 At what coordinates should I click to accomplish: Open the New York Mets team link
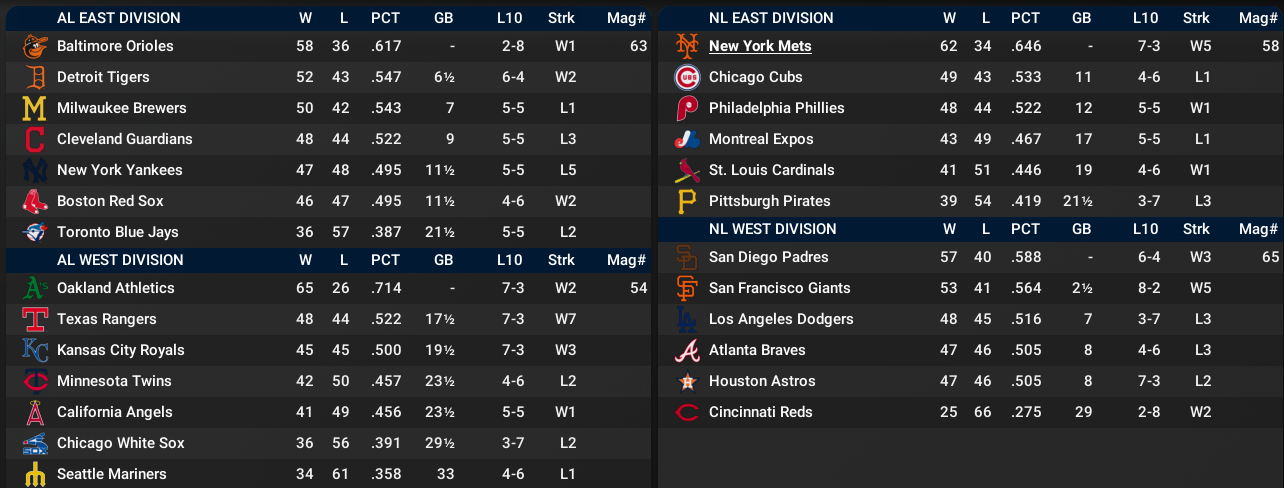coord(760,46)
